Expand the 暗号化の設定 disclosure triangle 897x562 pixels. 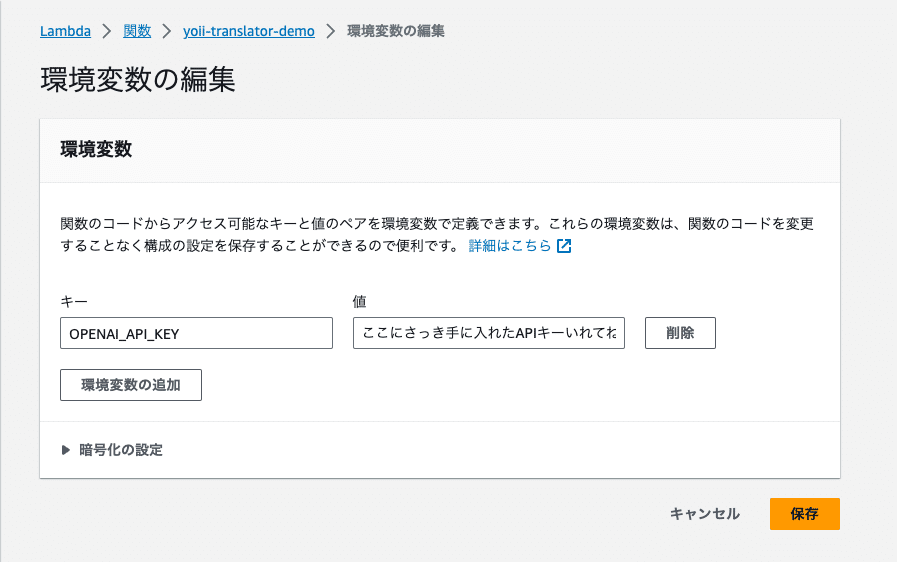pyautogui.click(x=66, y=450)
